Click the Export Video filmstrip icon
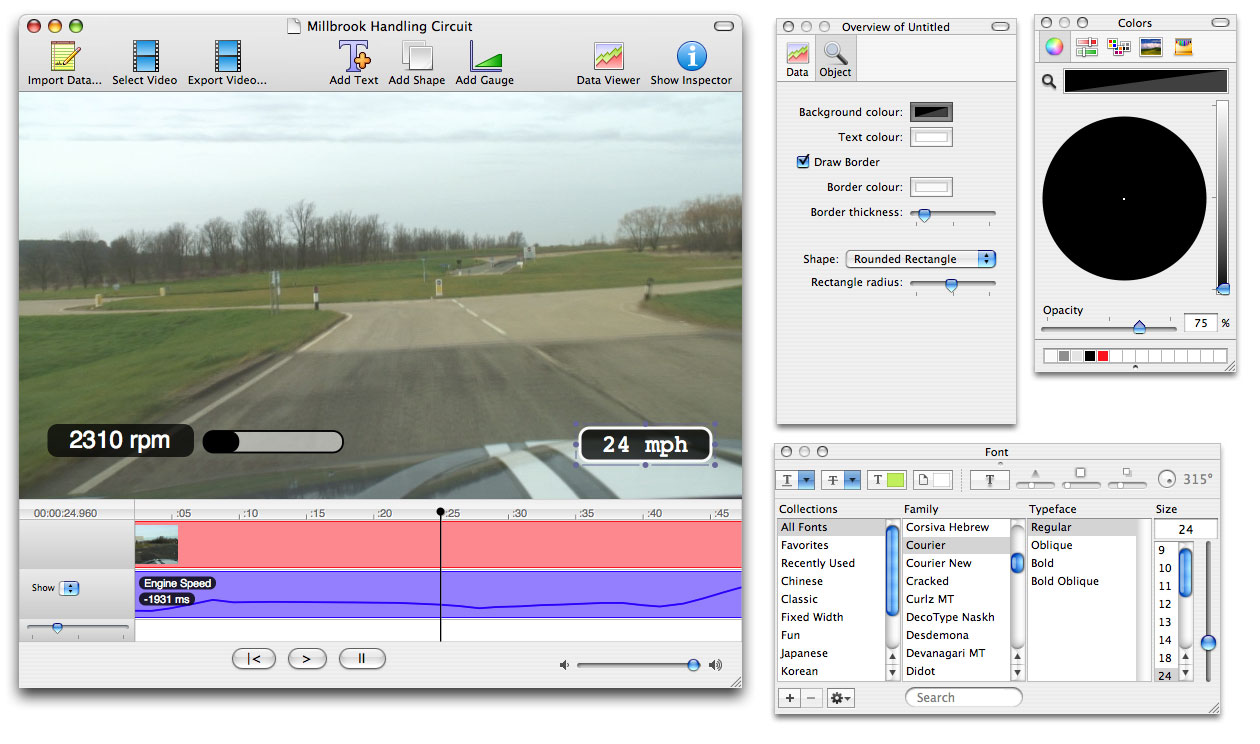The image size is (1260, 744). (x=227, y=56)
